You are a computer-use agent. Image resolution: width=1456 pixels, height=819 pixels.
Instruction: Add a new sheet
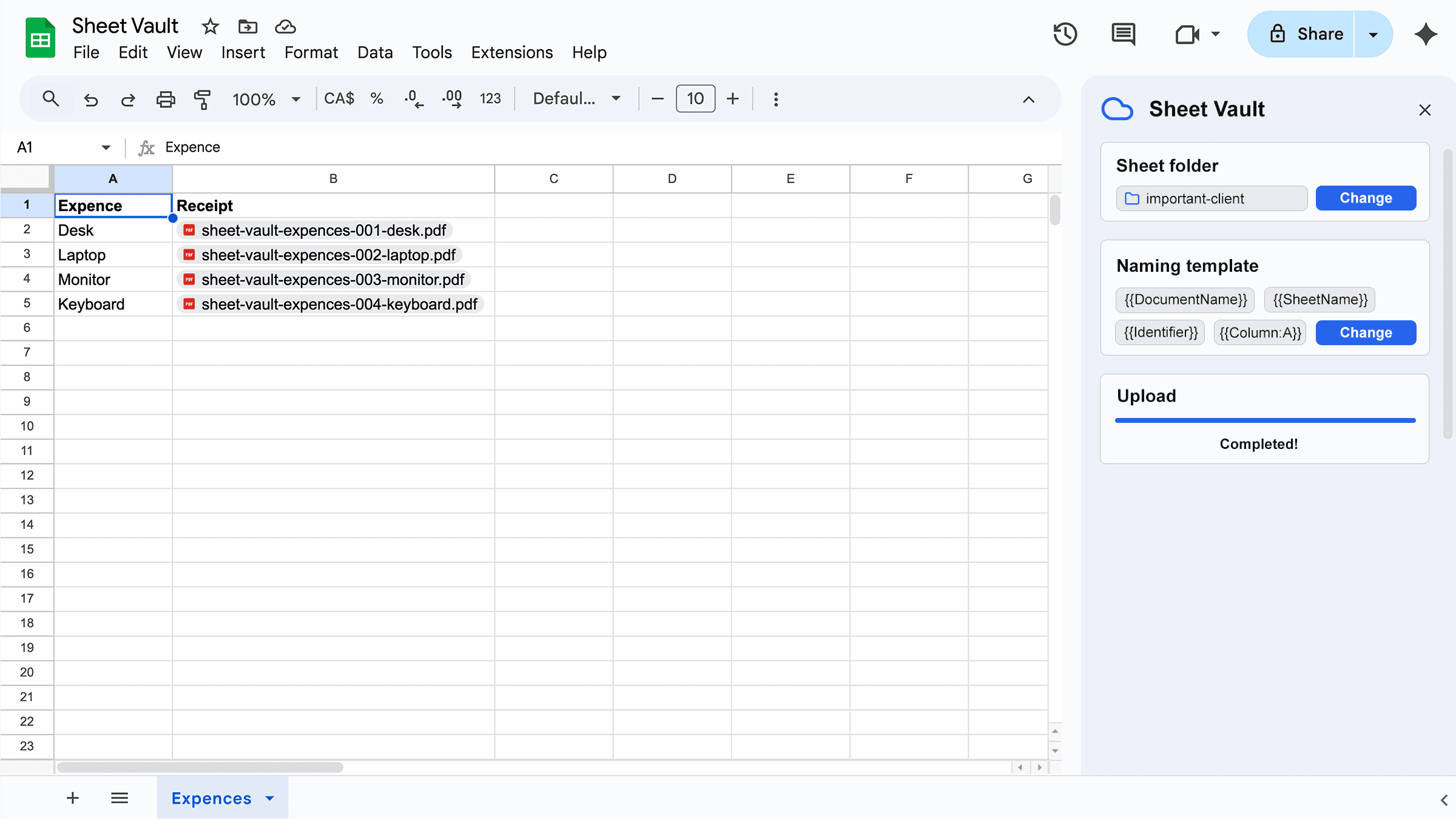coord(73,798)
